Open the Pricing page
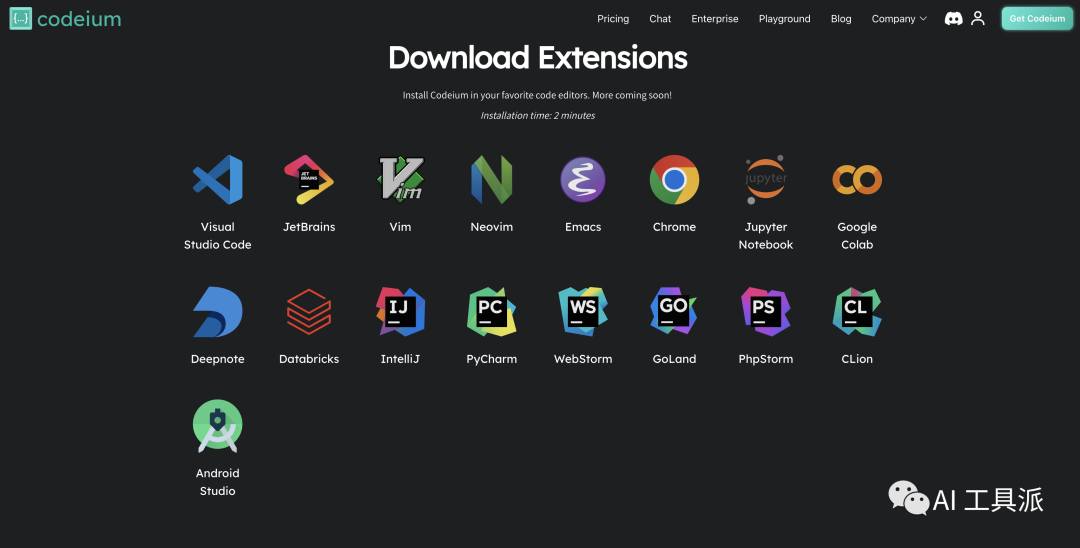The width and height of the screenshot is (1080, 548). [x=613, y=19]
